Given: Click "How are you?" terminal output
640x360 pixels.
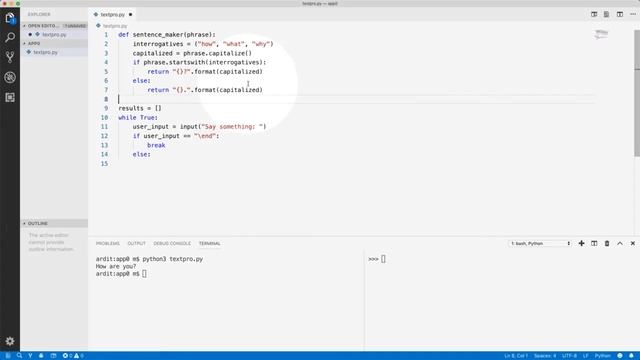Looking at the screenshot, I should [x=116, y=267].
